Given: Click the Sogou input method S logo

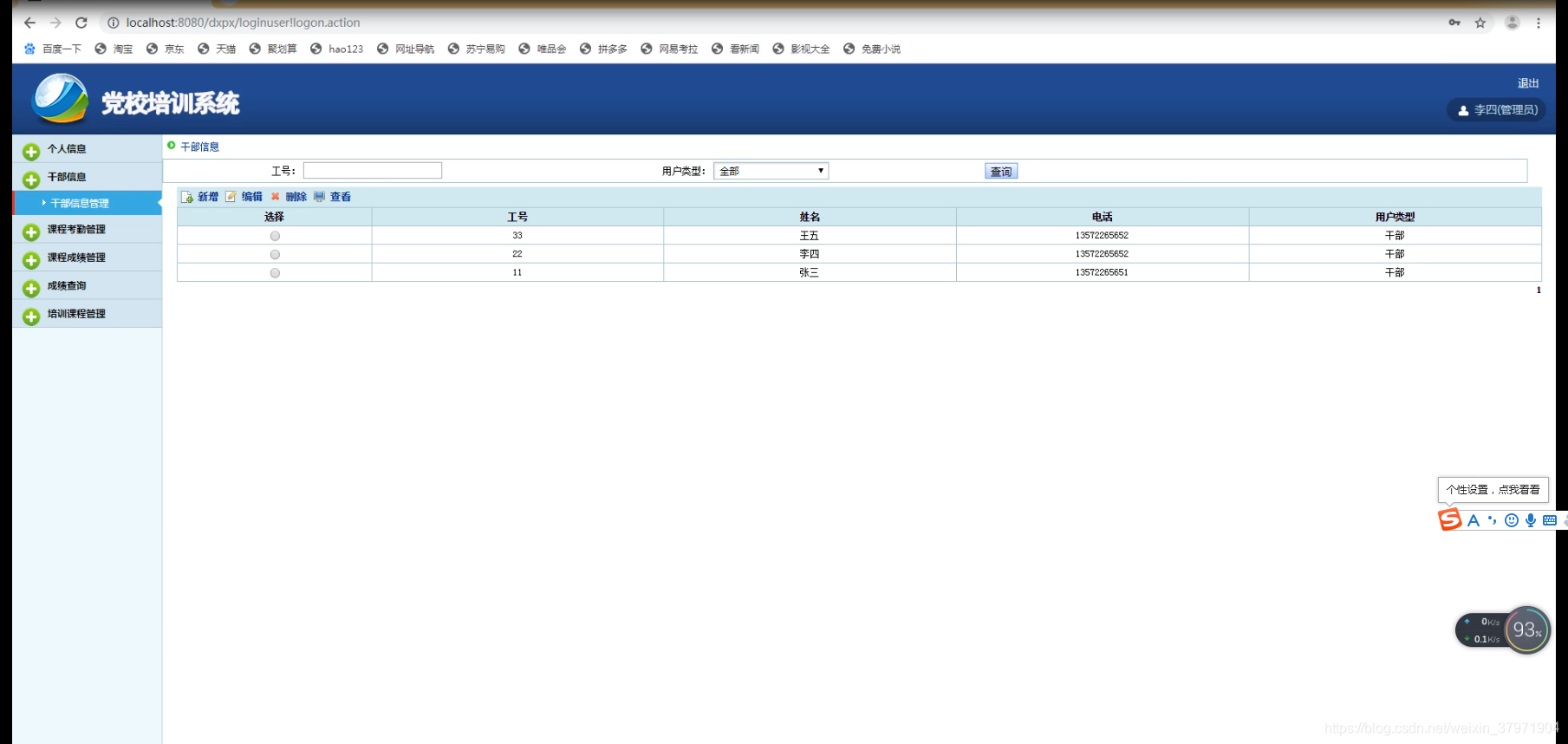Looking at the screenshot, I should coord(1449,519).
